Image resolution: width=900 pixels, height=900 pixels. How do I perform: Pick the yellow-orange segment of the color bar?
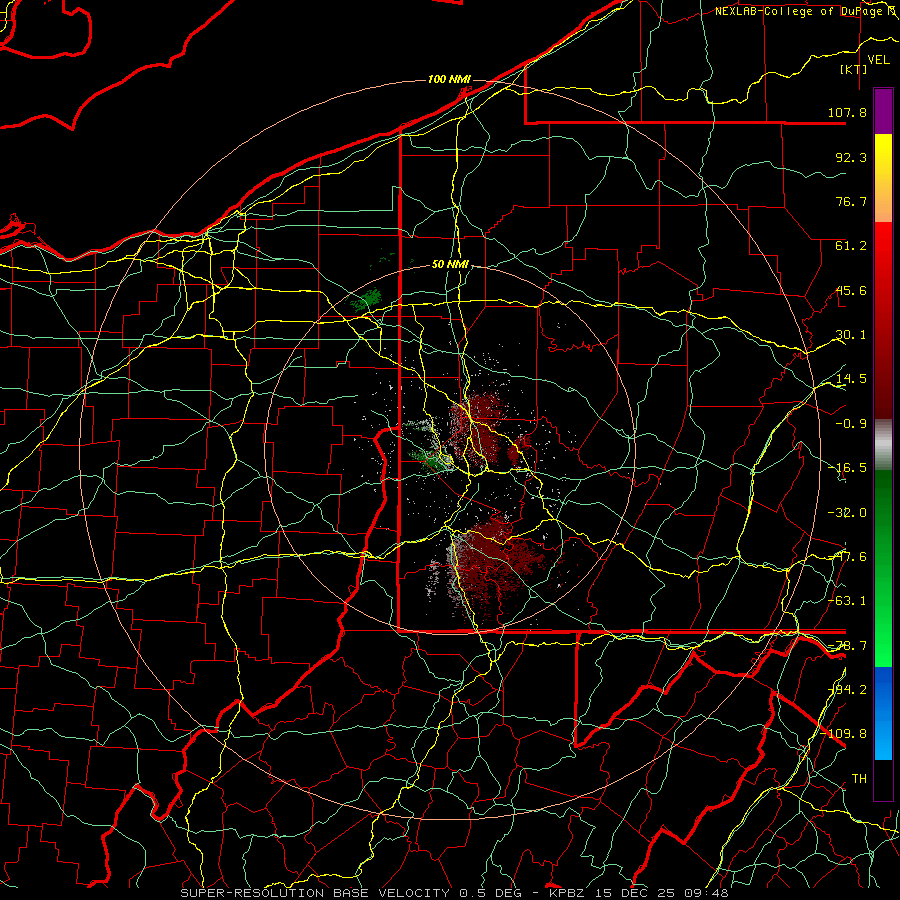[x=883, y=178]
